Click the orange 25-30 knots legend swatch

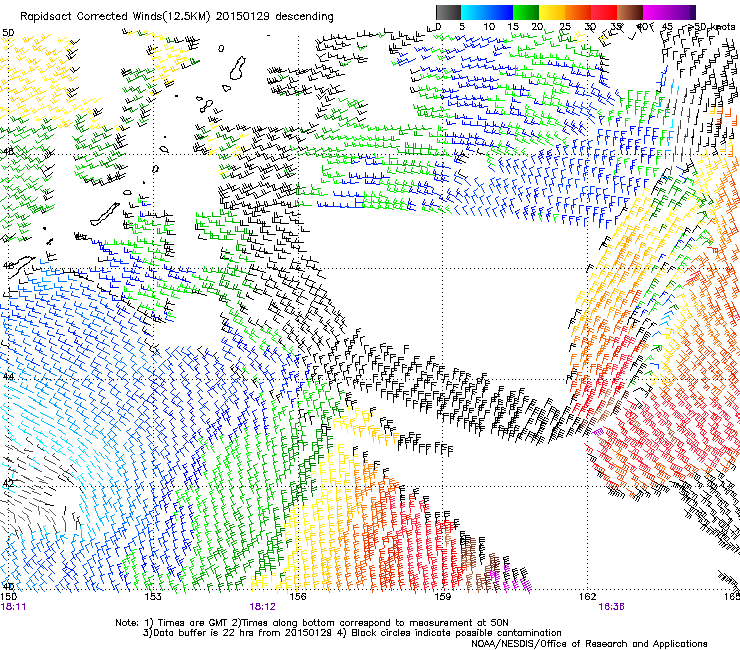[578, 12]
